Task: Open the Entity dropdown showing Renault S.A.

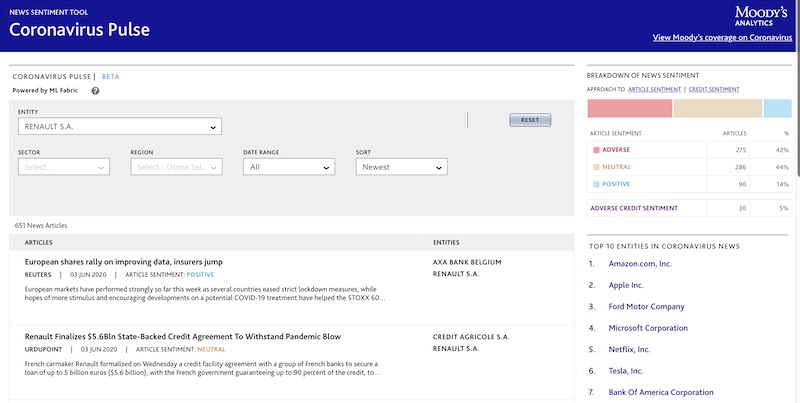Action: [120, 127]
